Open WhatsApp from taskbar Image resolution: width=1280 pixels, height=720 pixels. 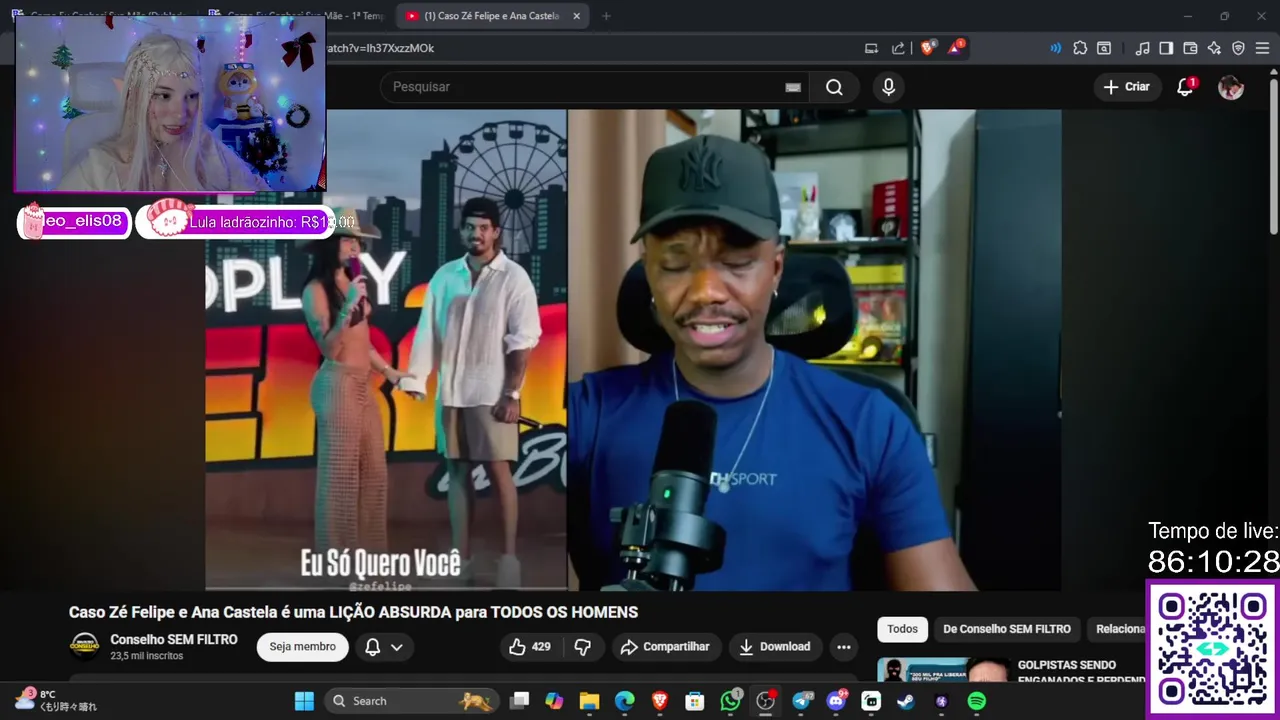coord(731,701)
